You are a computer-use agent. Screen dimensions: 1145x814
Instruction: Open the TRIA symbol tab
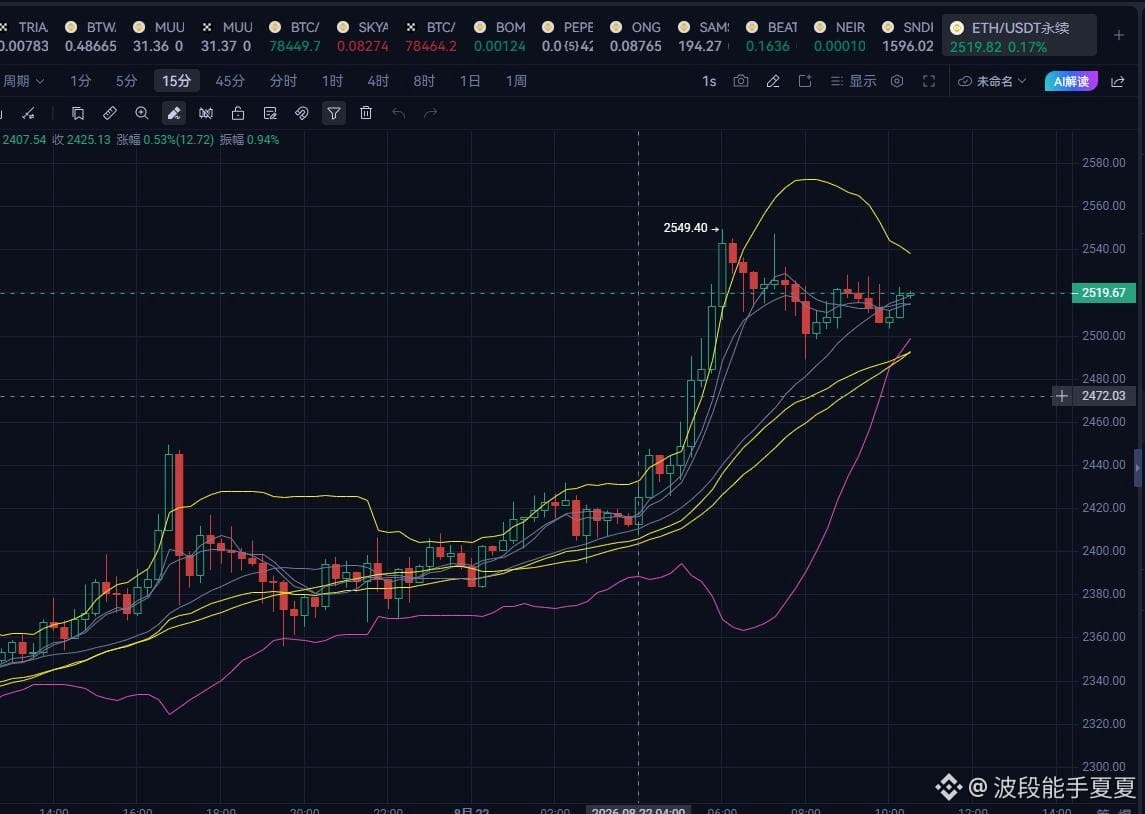point(25,36)
